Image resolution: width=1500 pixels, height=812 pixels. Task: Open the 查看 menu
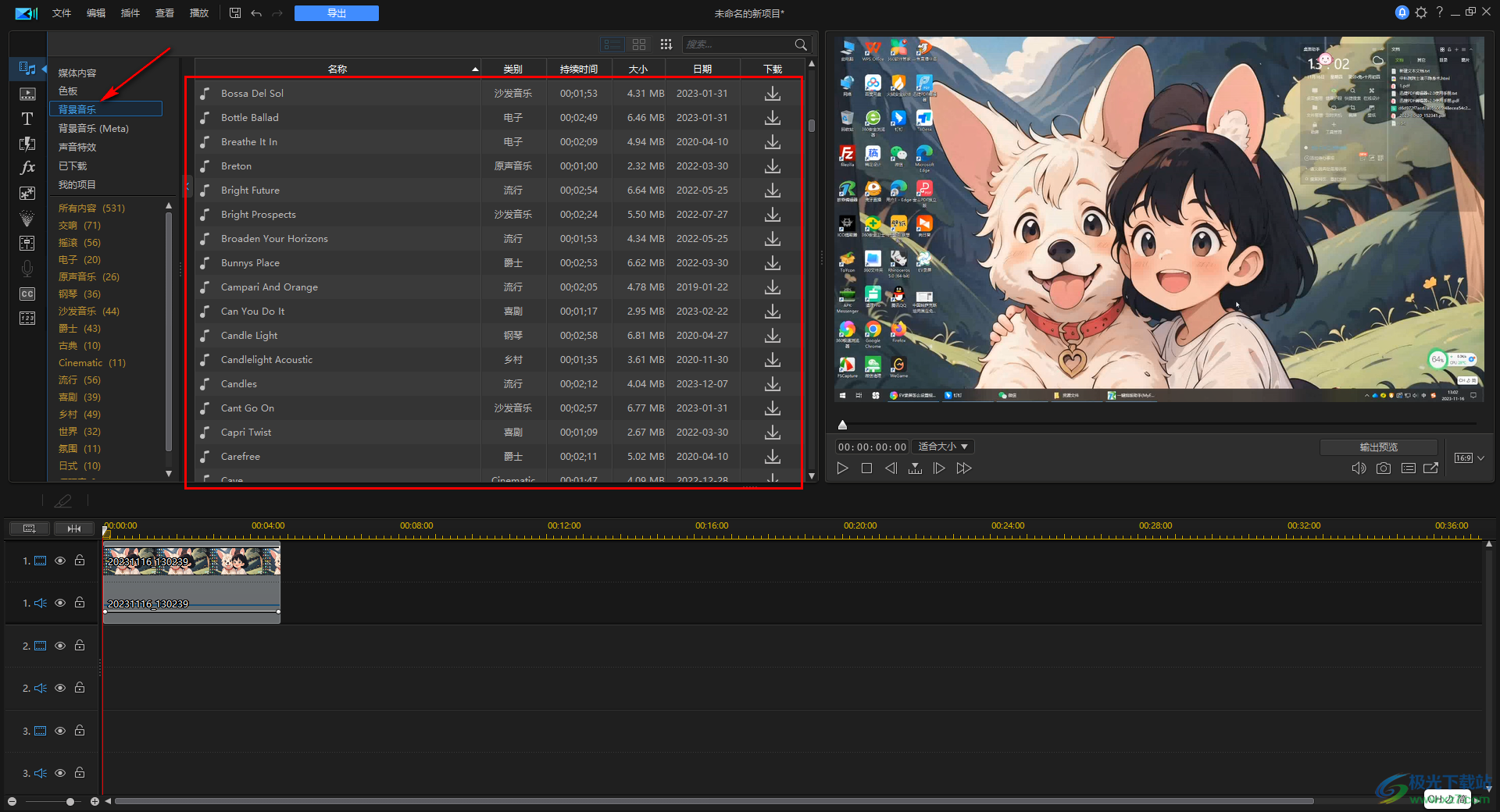165,13
